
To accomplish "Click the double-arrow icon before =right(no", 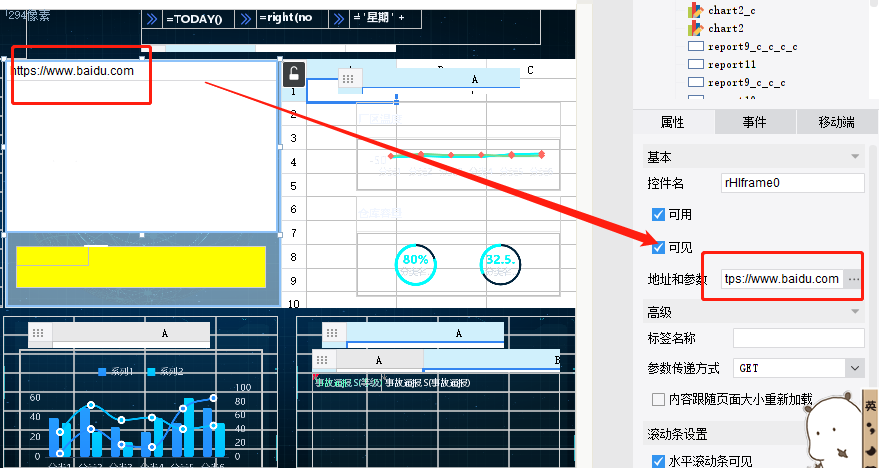I will [246, 19].
